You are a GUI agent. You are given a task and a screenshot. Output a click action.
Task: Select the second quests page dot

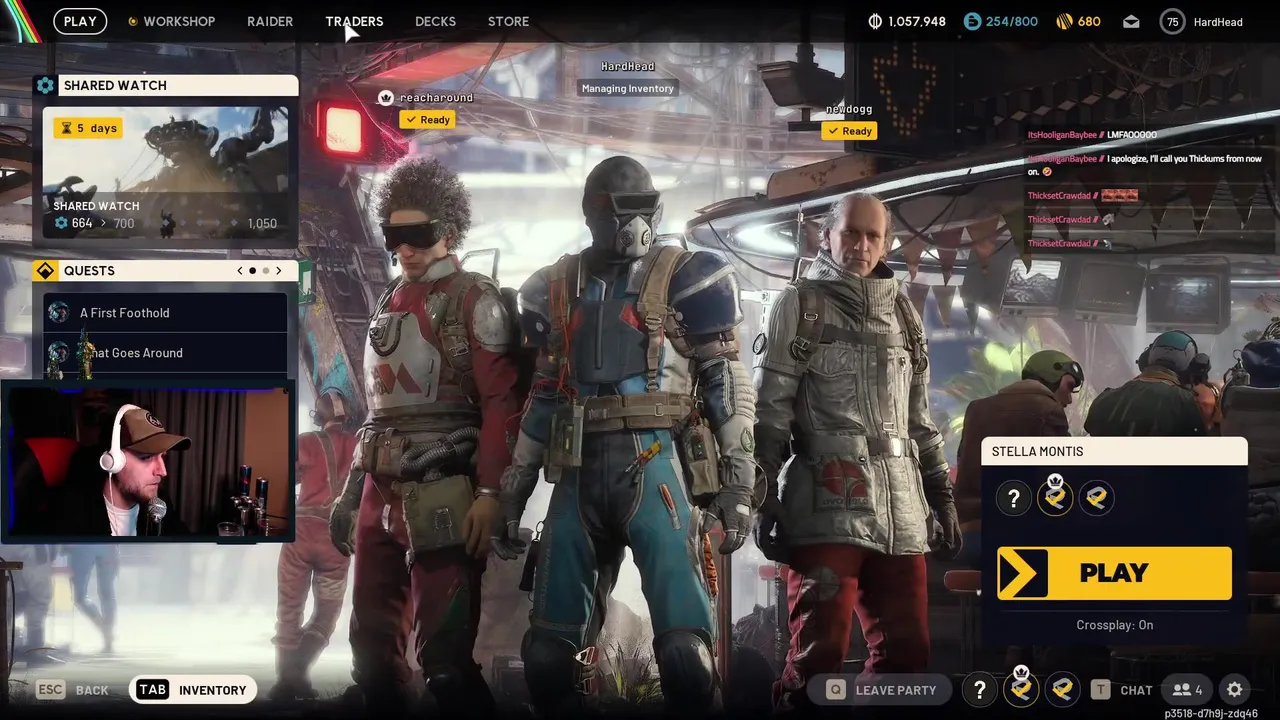click(265, 271)
